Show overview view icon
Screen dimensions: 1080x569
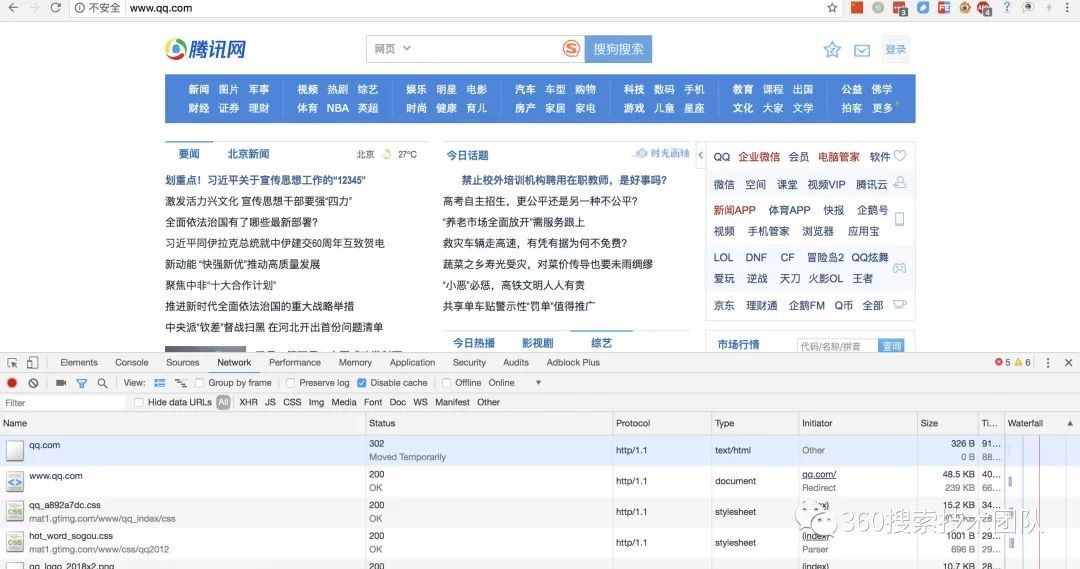[180, 383]
